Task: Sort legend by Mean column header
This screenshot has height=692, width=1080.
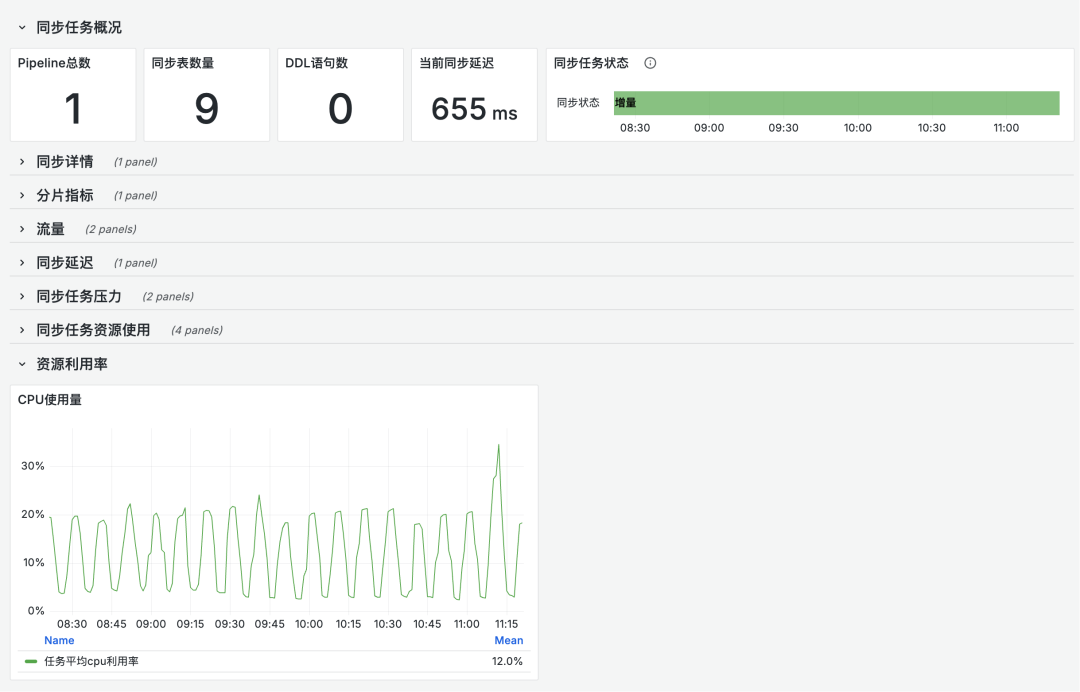Action: point(508,640)
